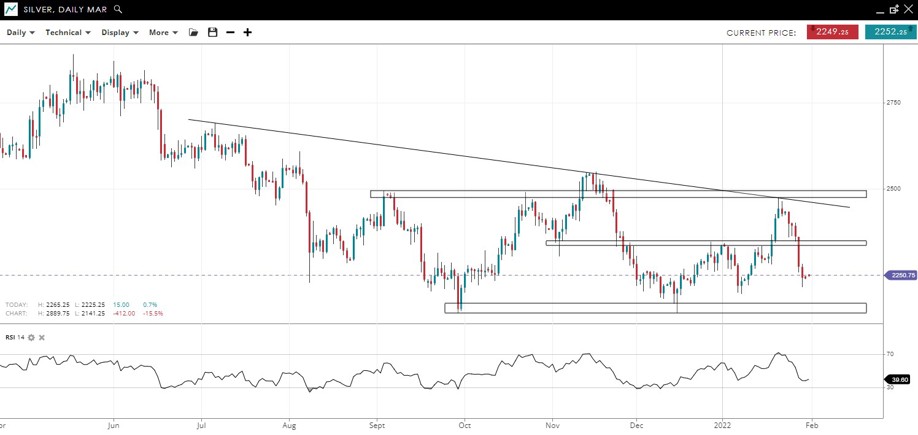Expand the Daily timeframe dropdown
The height and width of the screenshot is (435, 918).
pos(20,32)
